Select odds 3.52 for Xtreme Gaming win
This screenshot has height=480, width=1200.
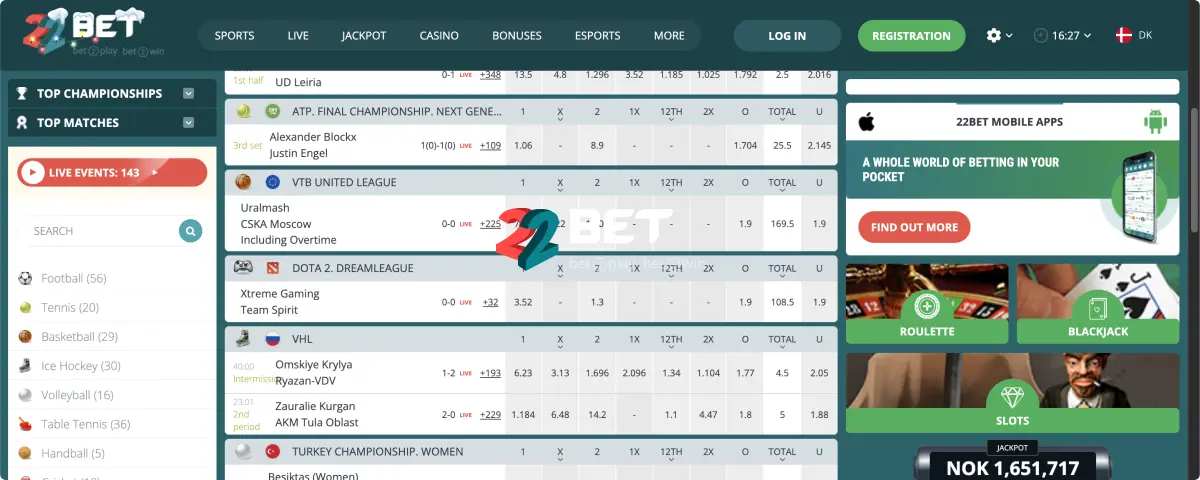click(523, 302)
